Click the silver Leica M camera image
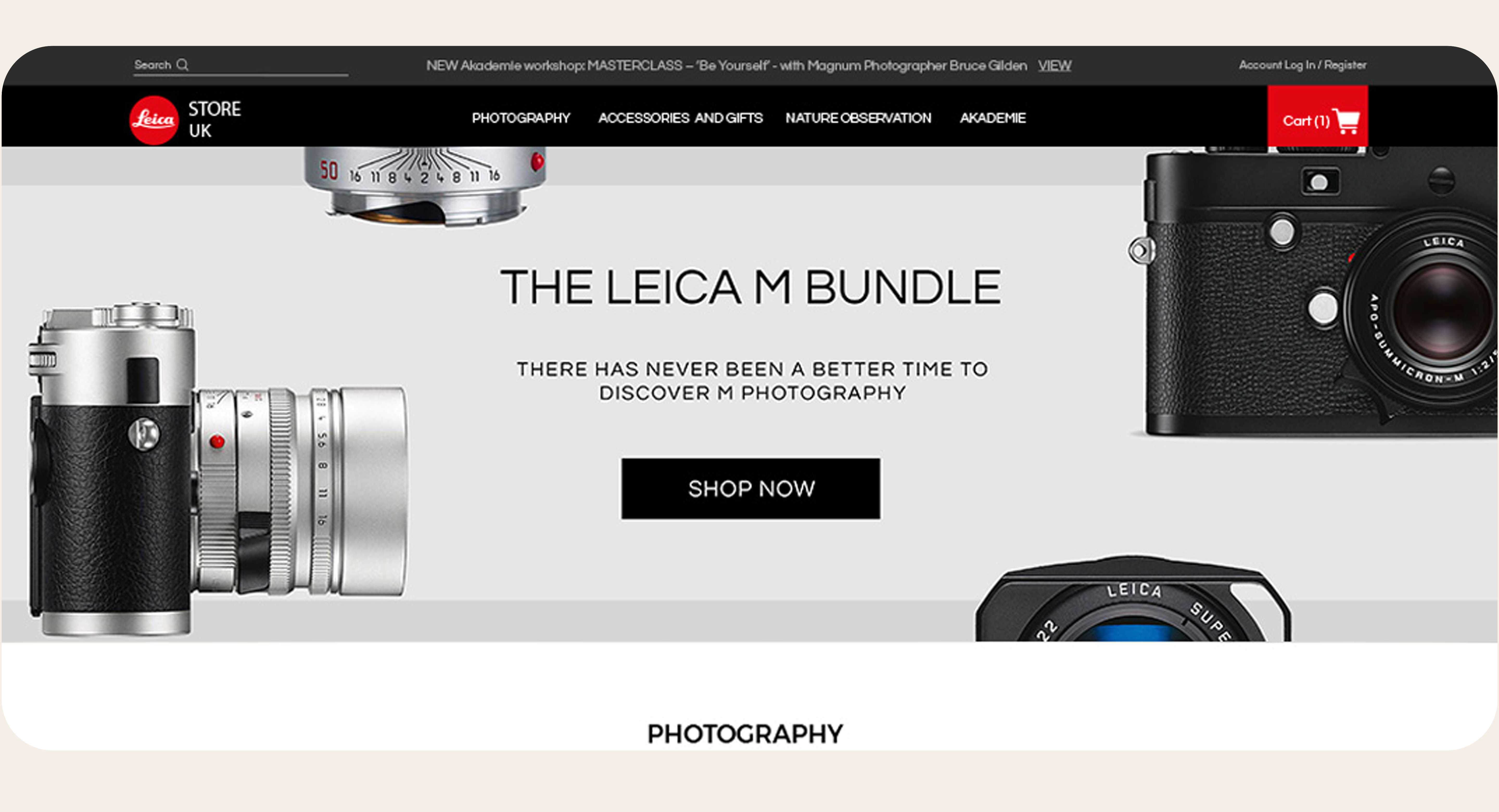 (218, 469)
